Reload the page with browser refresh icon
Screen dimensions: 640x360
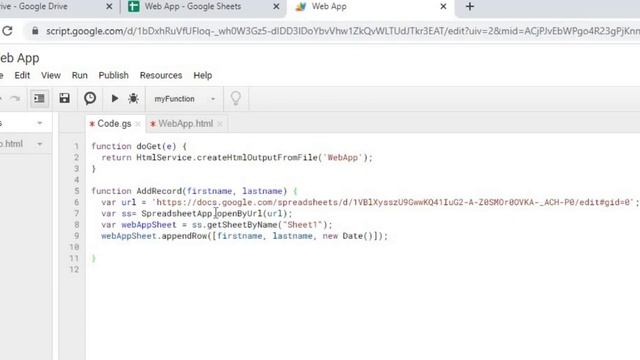tap(7, 31)
